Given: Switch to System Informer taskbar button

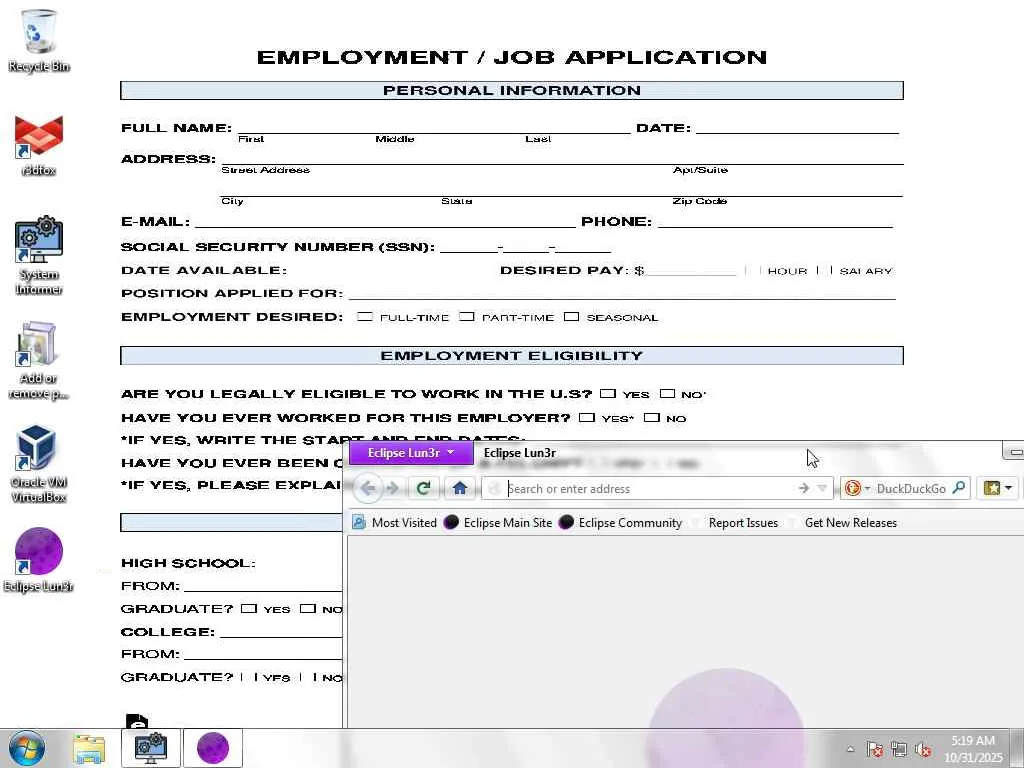Looking at the screenshot, I should 151,748.
